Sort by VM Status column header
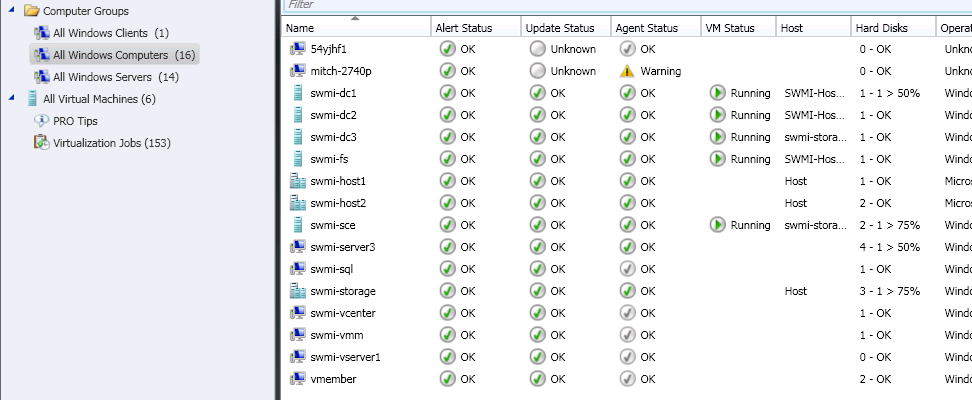The width and height of the screenshot is (972, 400). [730, 28]
